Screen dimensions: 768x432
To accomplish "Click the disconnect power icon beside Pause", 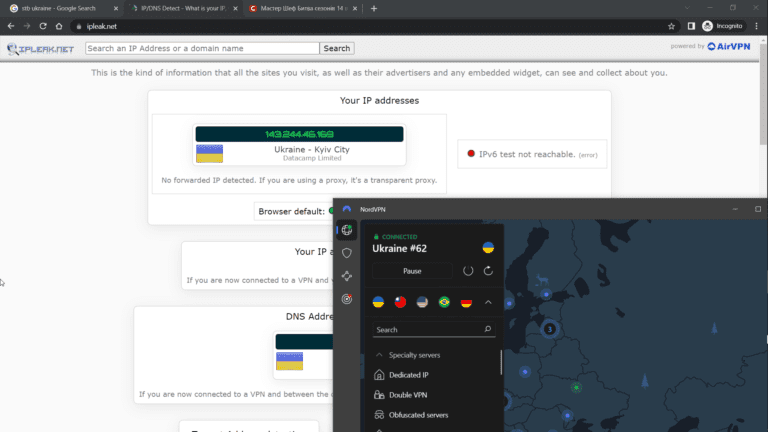I will coord(468,271).
